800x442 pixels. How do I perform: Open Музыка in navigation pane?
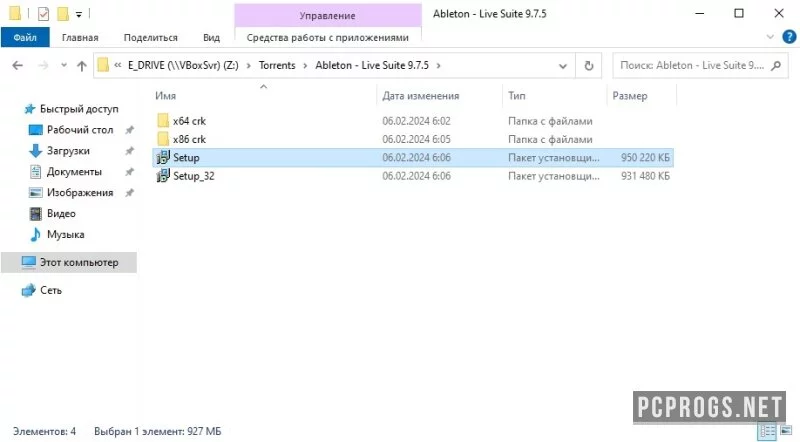[x=65, y=234]
